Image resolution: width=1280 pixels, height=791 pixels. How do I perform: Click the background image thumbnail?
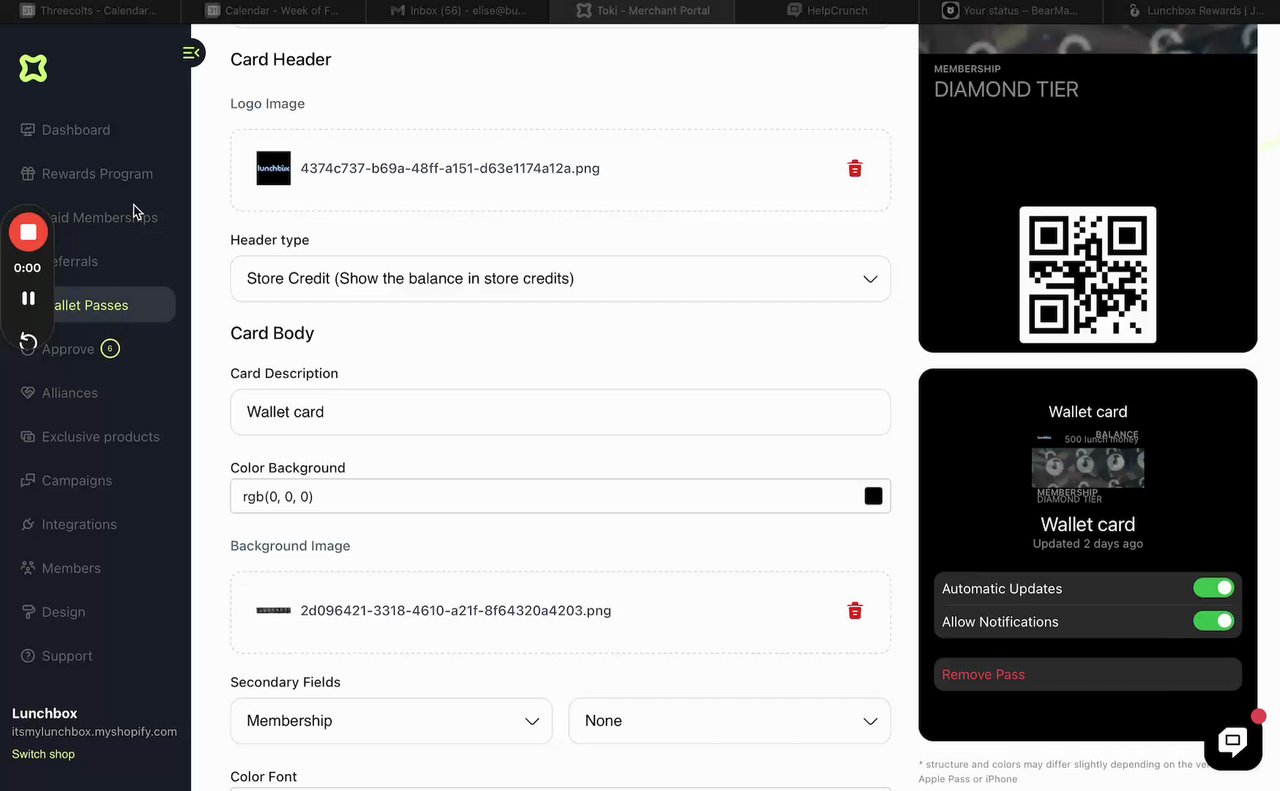point(274,610)
